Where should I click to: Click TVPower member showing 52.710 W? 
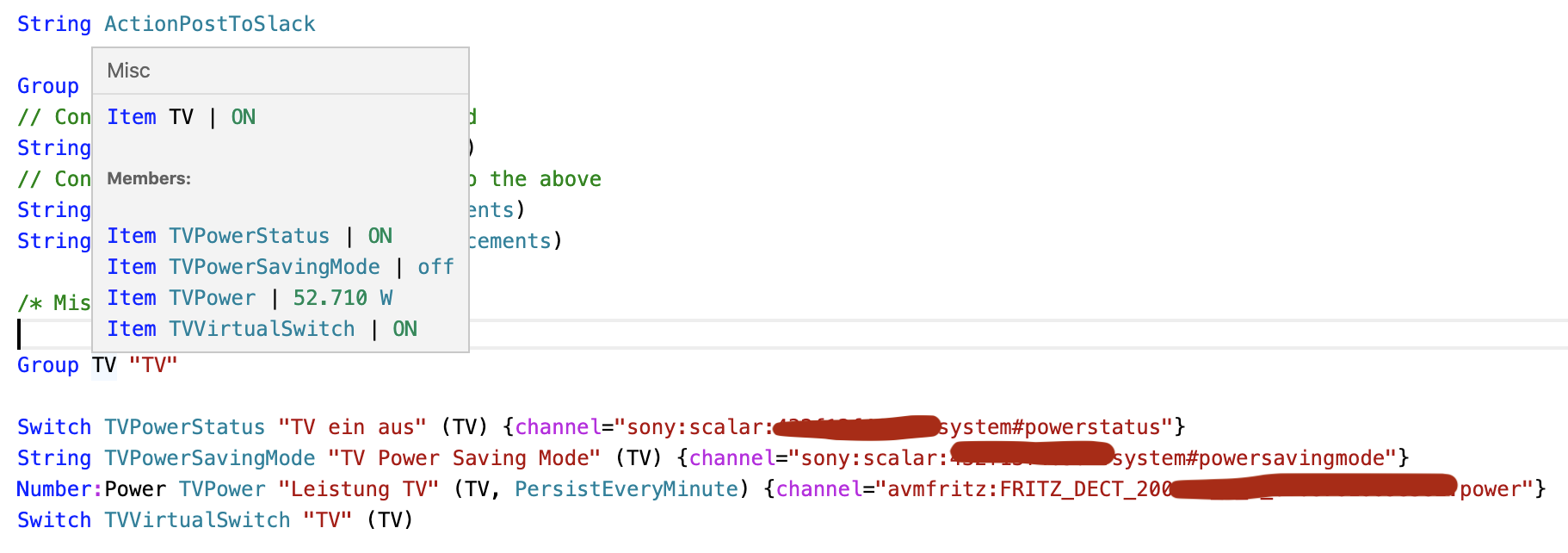pos(212,298)
